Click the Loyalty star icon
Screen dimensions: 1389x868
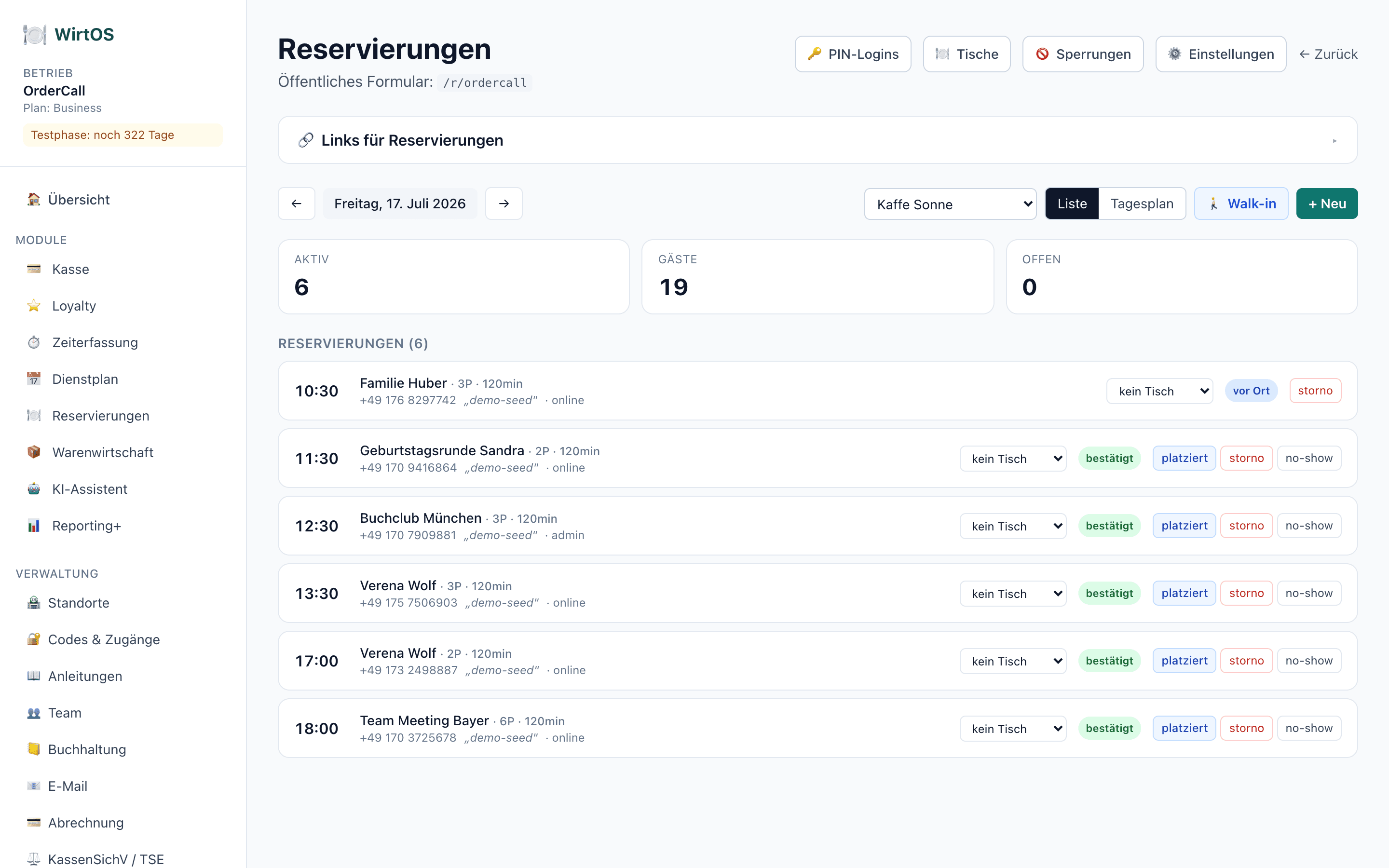pyautogui.click(x=34, y=305)
